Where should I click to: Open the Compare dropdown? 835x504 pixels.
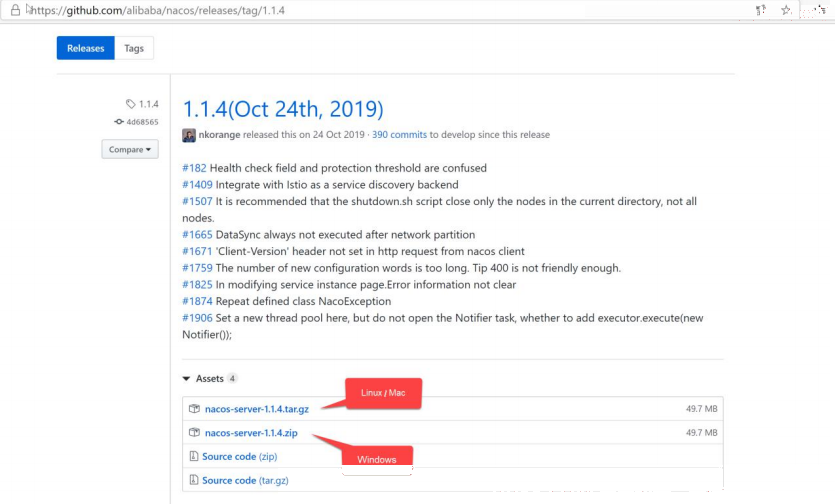pyautogui.click(x=130, y=149)
